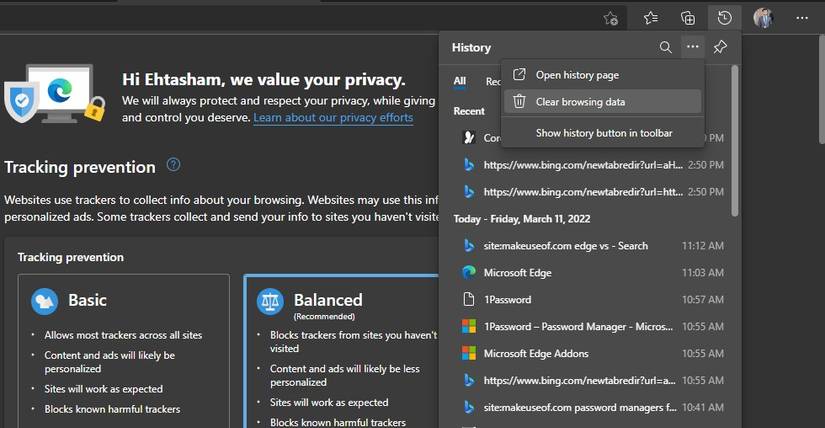This screenshot has width=825, height=428.
Task: Open History more options ellipsis
Action: 692,47
